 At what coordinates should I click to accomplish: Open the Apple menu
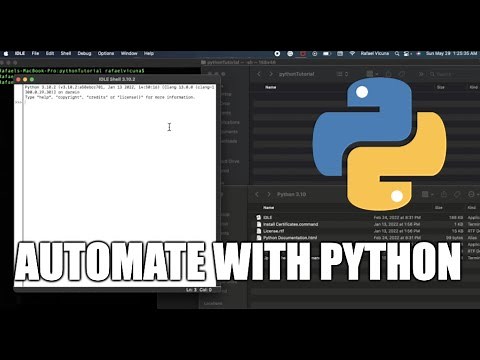(6, 53)
